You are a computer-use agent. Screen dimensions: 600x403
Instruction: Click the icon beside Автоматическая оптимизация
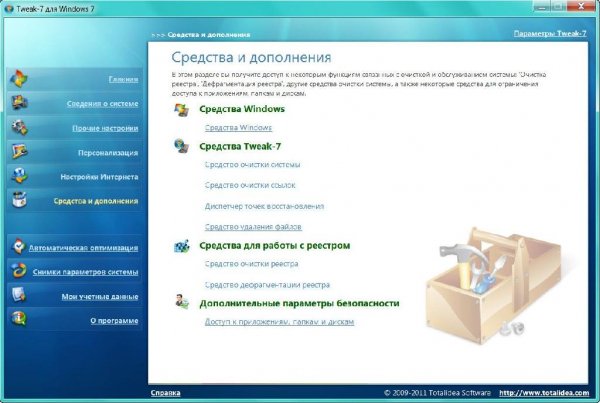tap(18, 246)
